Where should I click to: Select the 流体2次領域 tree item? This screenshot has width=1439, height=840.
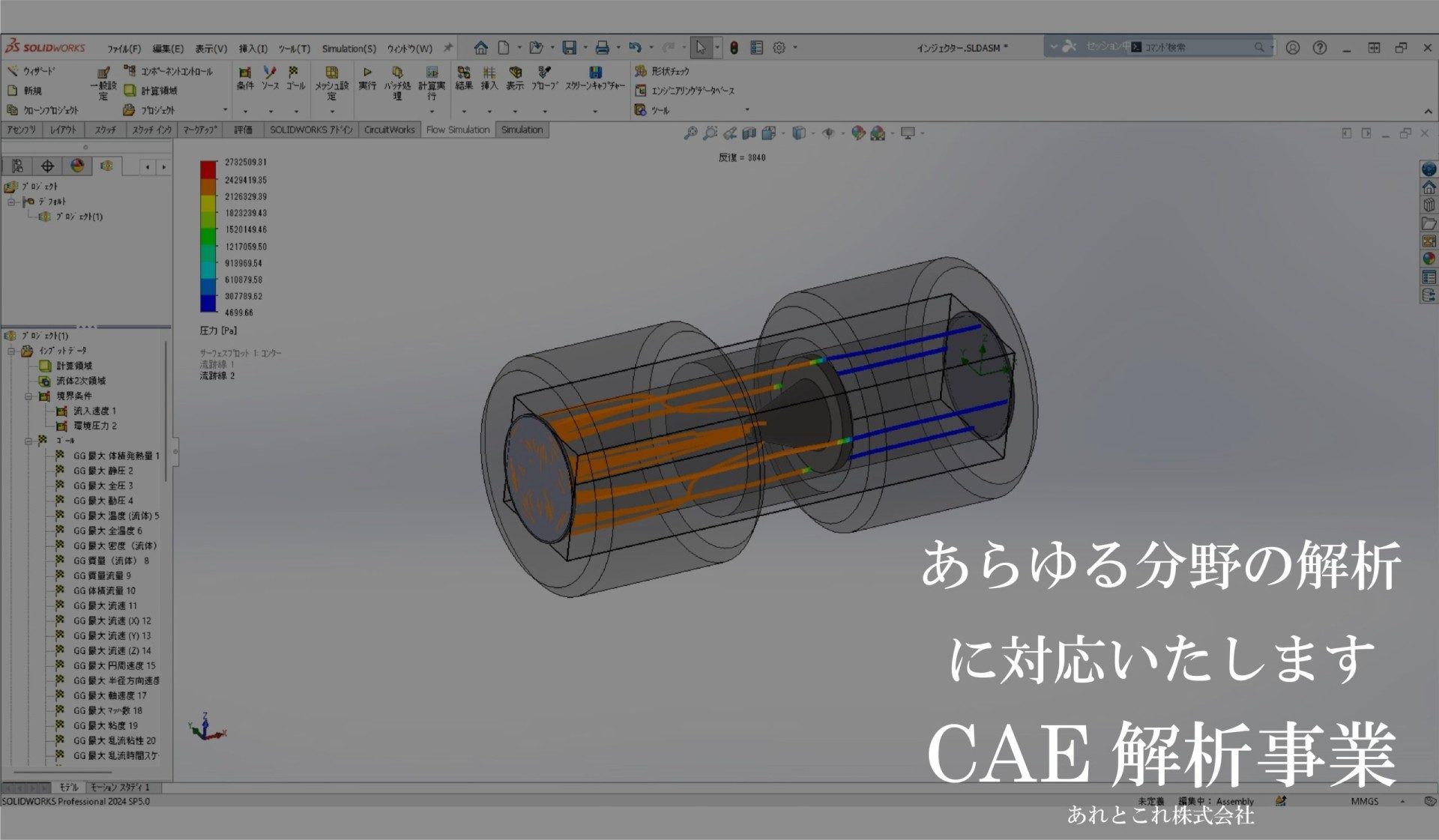[73, 381]
